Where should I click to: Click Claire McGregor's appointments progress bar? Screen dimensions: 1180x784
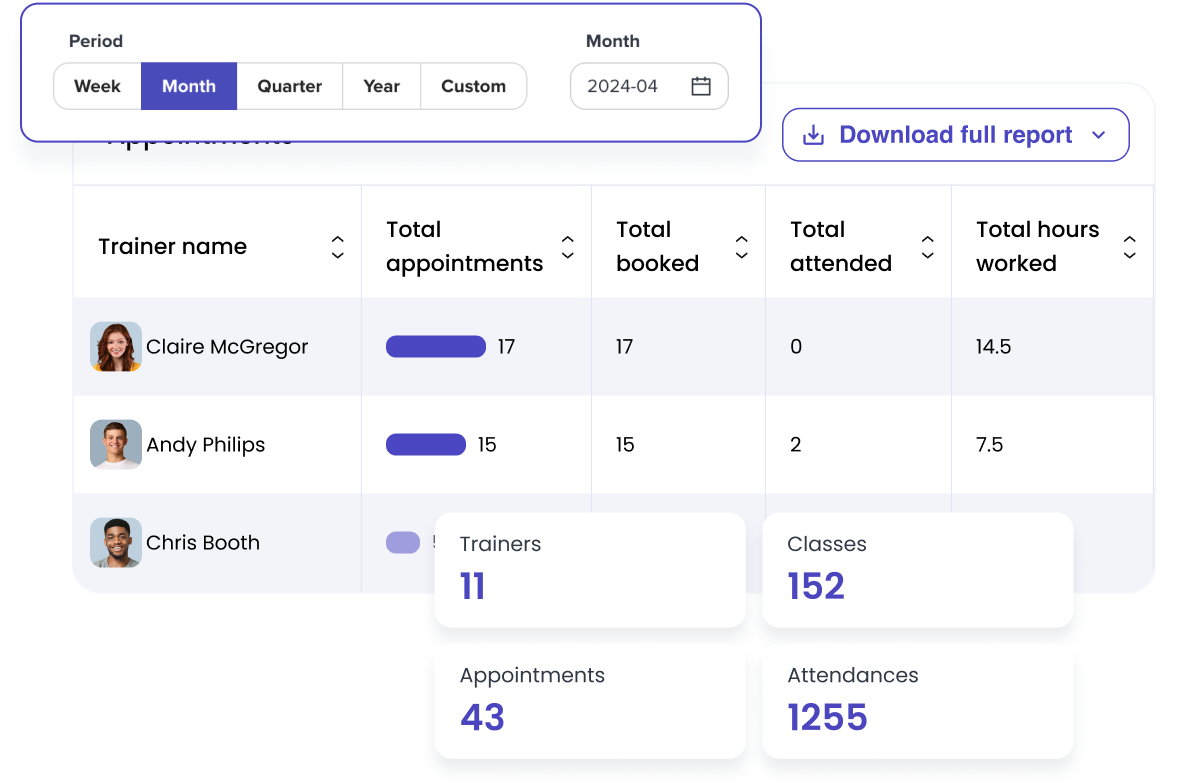[x=436, y=347]
